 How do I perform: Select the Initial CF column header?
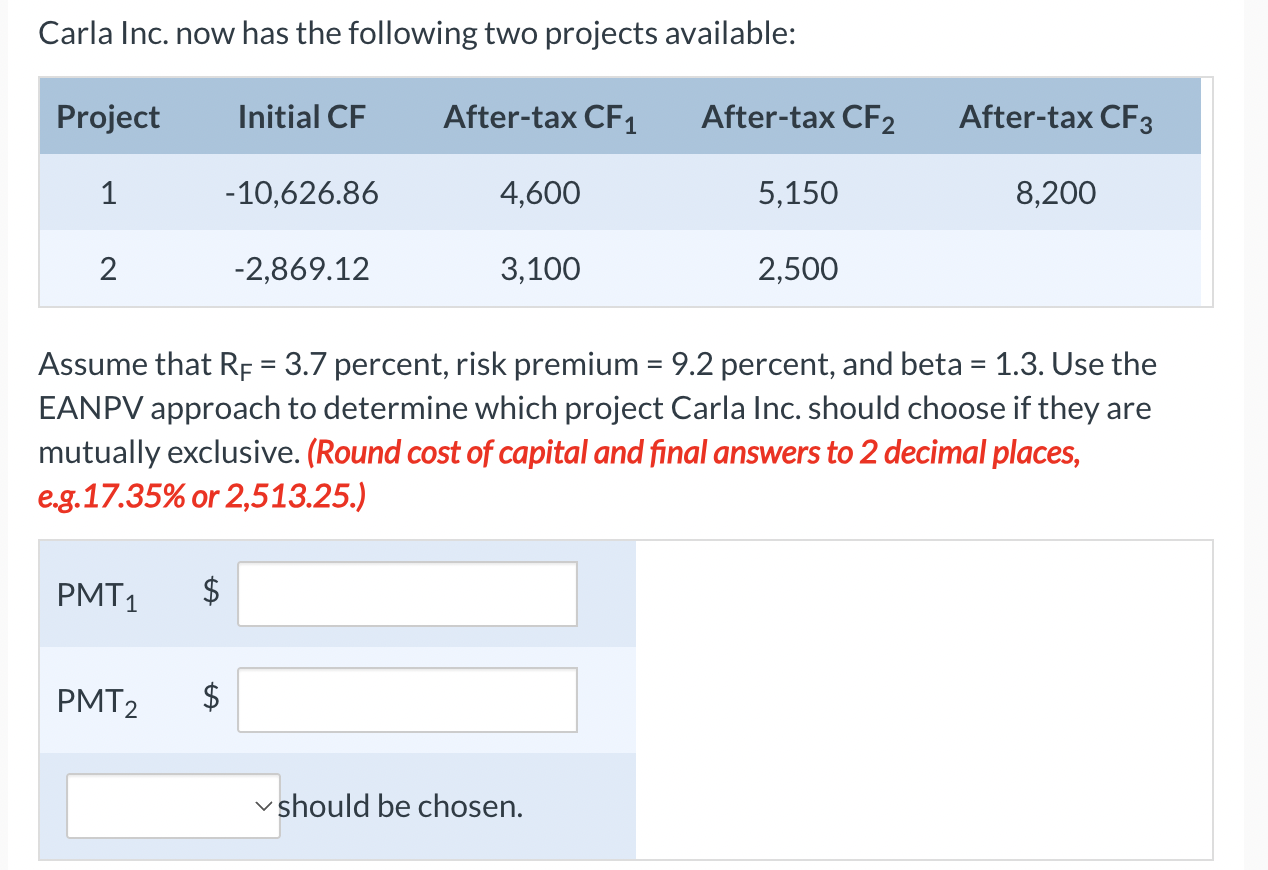[301, 117]
